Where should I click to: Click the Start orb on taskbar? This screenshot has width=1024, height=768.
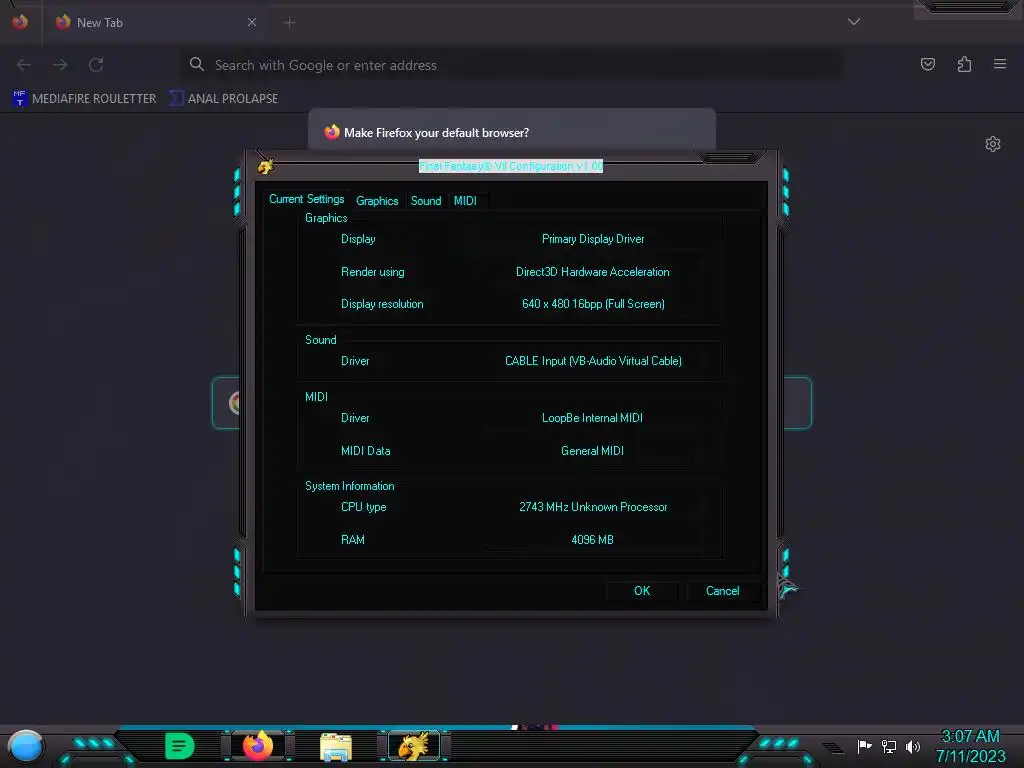click(25, 746)
